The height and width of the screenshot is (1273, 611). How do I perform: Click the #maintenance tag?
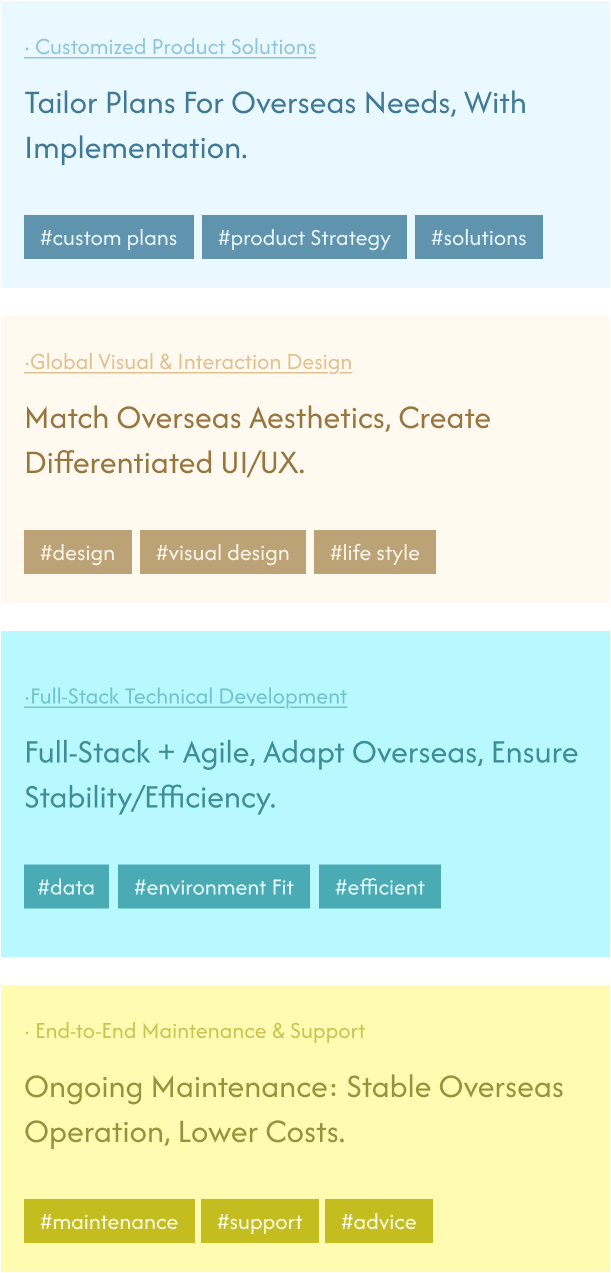(x=109, y=1222)
